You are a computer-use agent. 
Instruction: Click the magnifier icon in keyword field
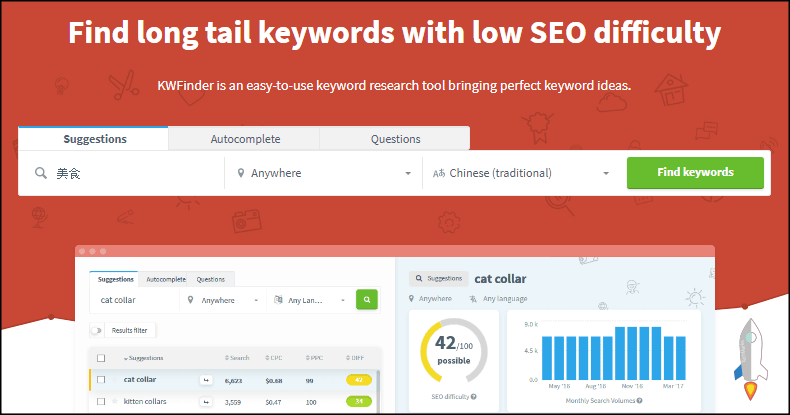pyautogui.click(x=40, y=173)
